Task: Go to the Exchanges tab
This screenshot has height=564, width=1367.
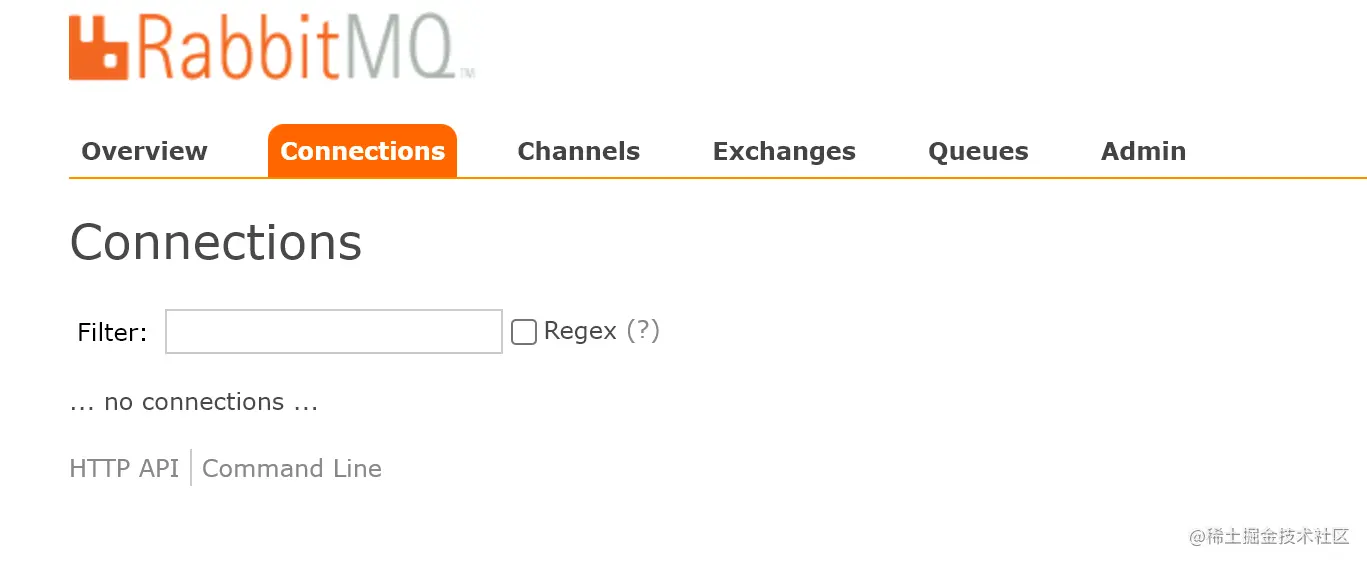Action: 784,151
